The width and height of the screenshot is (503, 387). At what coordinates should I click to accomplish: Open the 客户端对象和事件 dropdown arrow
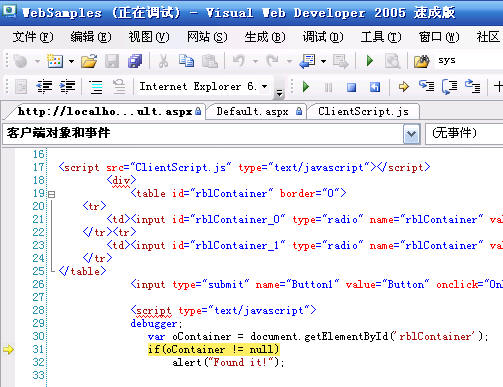click(411, 134)
